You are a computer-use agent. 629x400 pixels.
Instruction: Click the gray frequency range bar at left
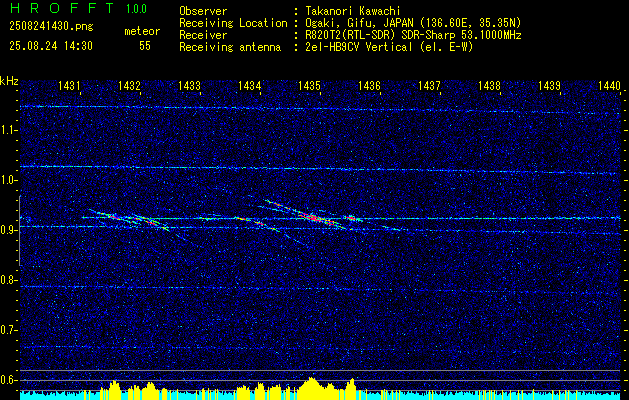pos(19,231)
